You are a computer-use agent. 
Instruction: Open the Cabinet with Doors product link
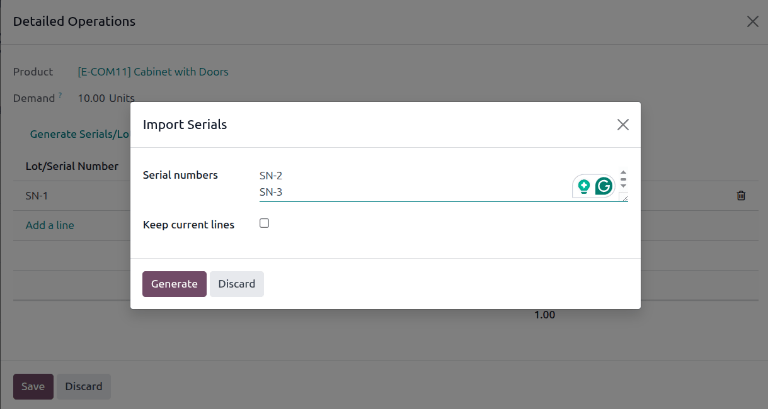(153, 72)
